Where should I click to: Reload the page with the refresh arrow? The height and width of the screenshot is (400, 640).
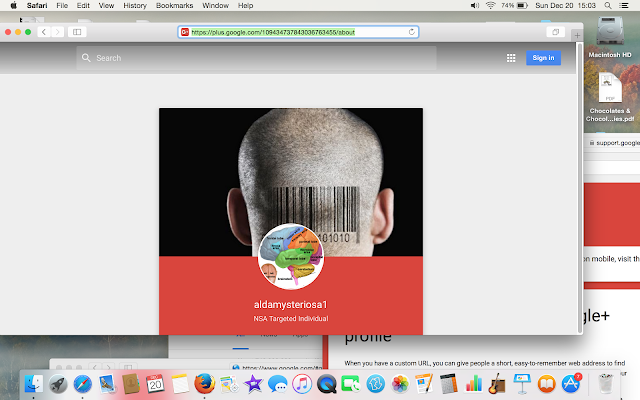pyautogui.click(x=411, y=32)
